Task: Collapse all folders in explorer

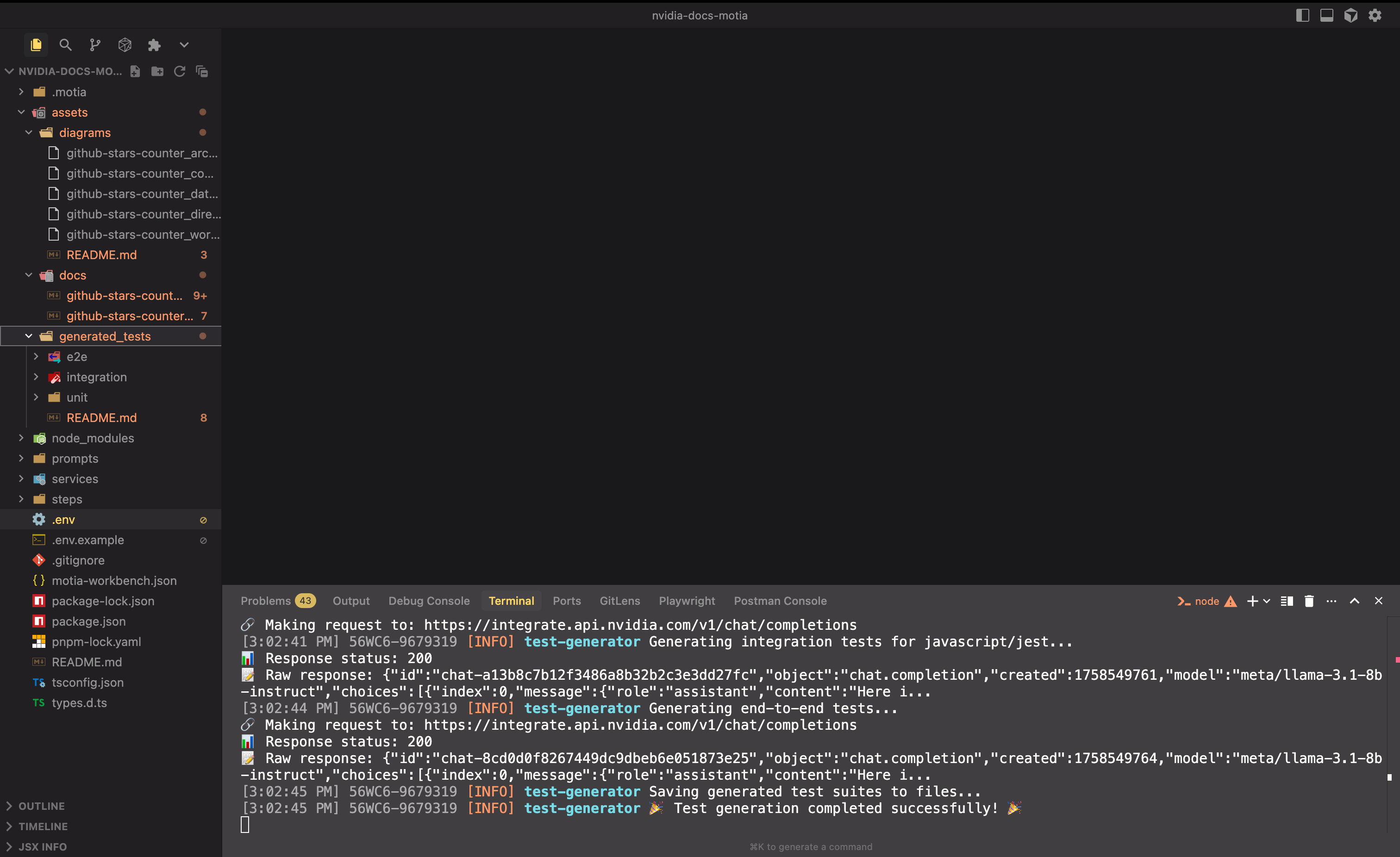Action: [x=202, y=71]
